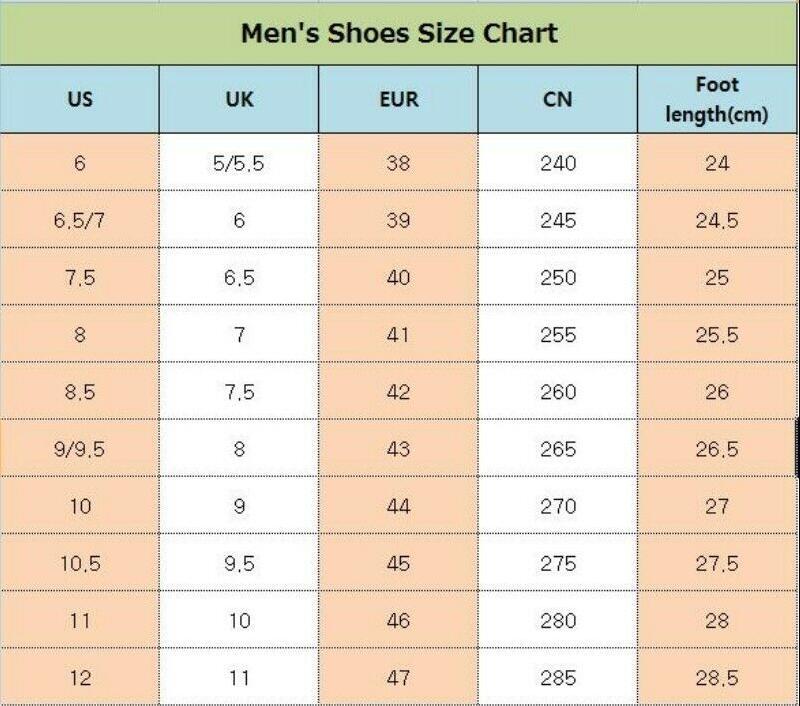Viewport: 800px width, 706px height.
Task: Click foot length 25.5 cell
Action: pyautogui.click(x=717, y=335)
